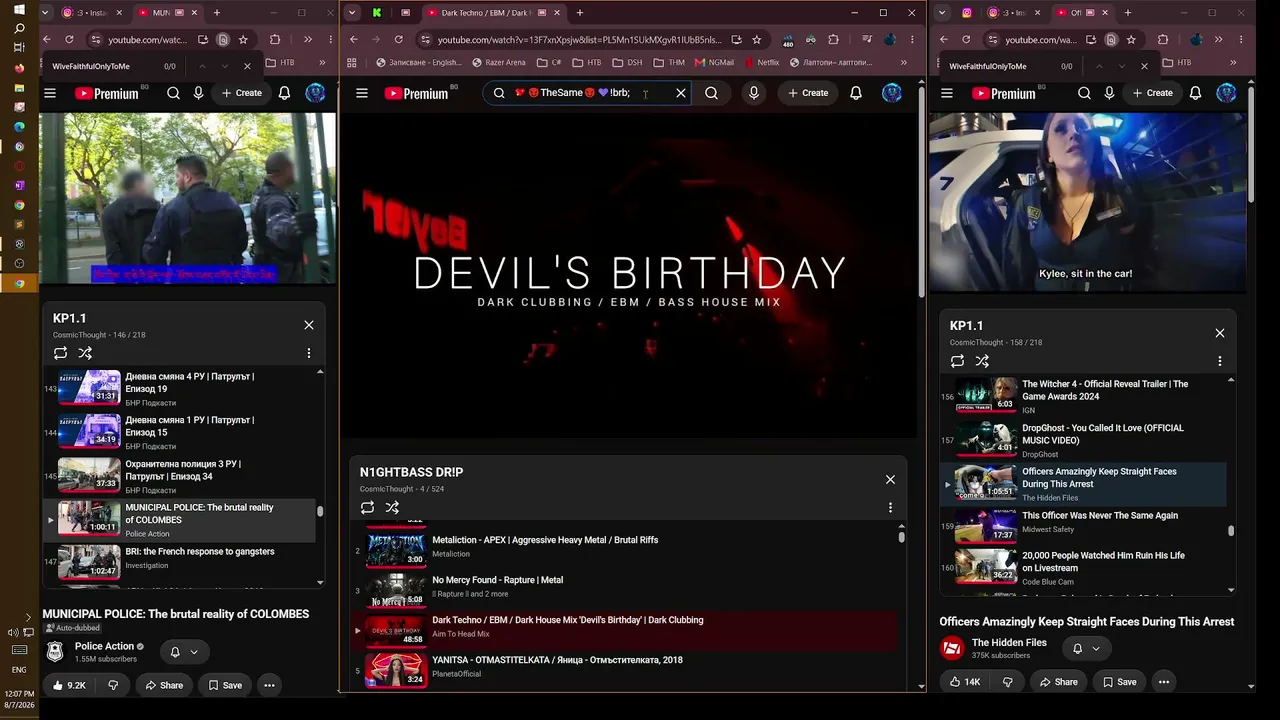The height and width of the screenshot is (720, 1280).
Task: Open notifications bell in left YouTube window
Action: (x=285, y=93)
